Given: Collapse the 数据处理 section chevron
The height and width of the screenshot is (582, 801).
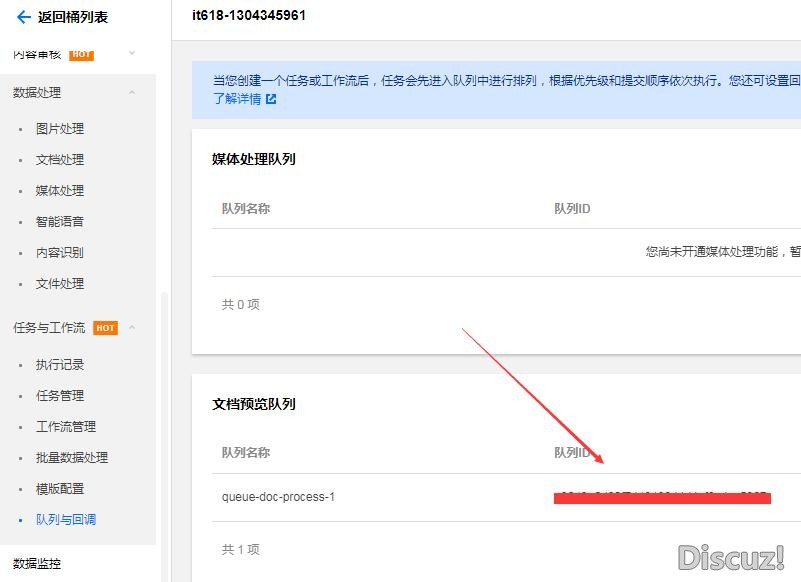Looking at the screenshot, I should (132, 92).
